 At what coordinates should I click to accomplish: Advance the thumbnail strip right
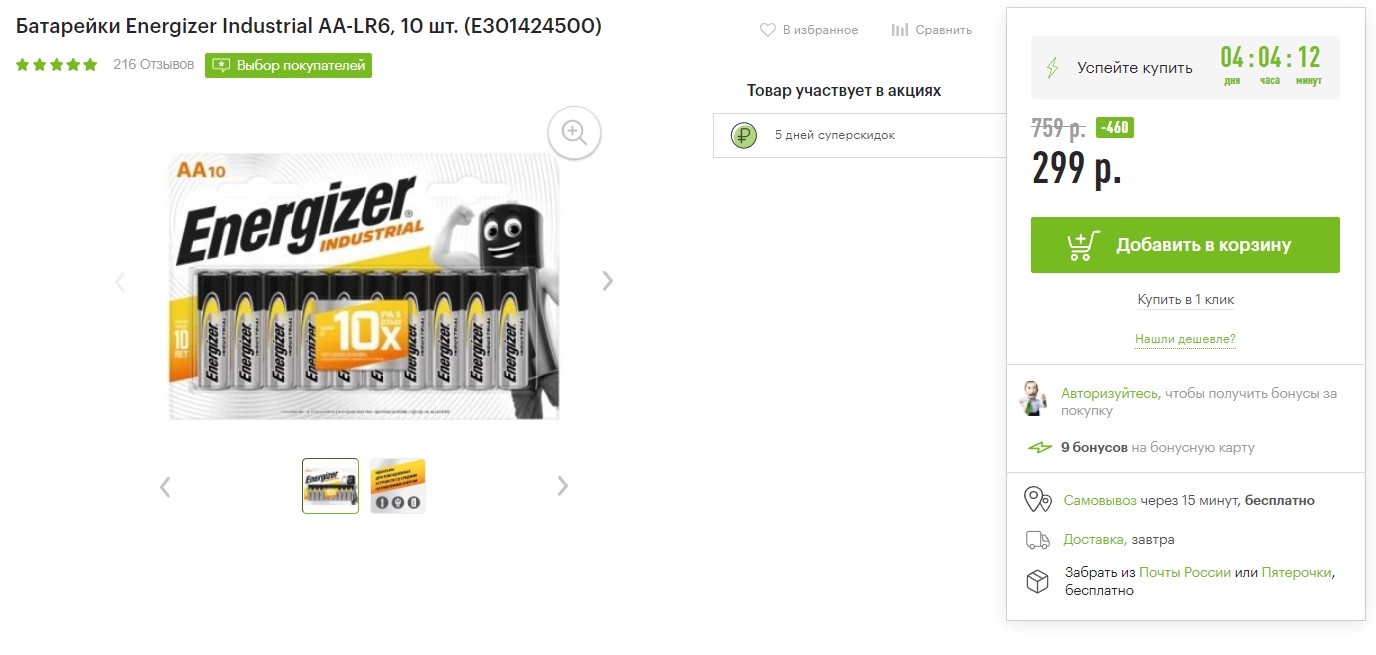coord(563,486)
